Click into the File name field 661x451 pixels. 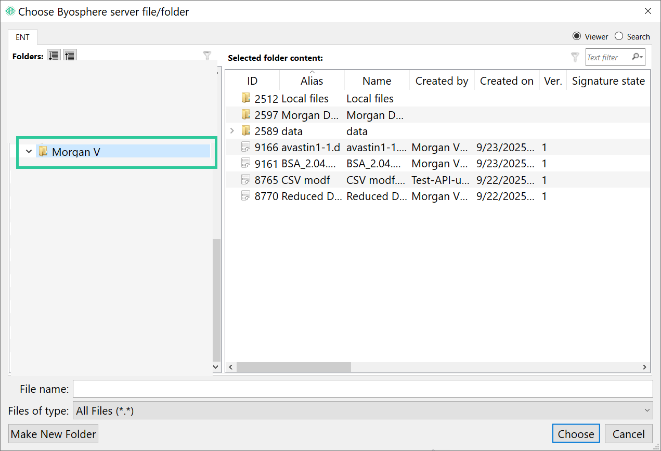tap(363, 389)
